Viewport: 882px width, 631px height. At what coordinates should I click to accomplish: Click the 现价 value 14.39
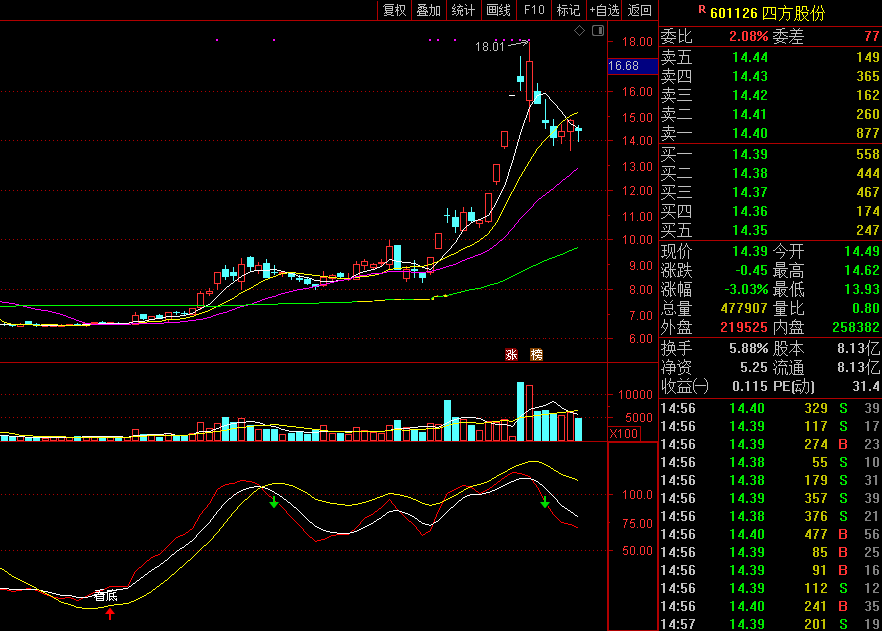pos(750,251)
